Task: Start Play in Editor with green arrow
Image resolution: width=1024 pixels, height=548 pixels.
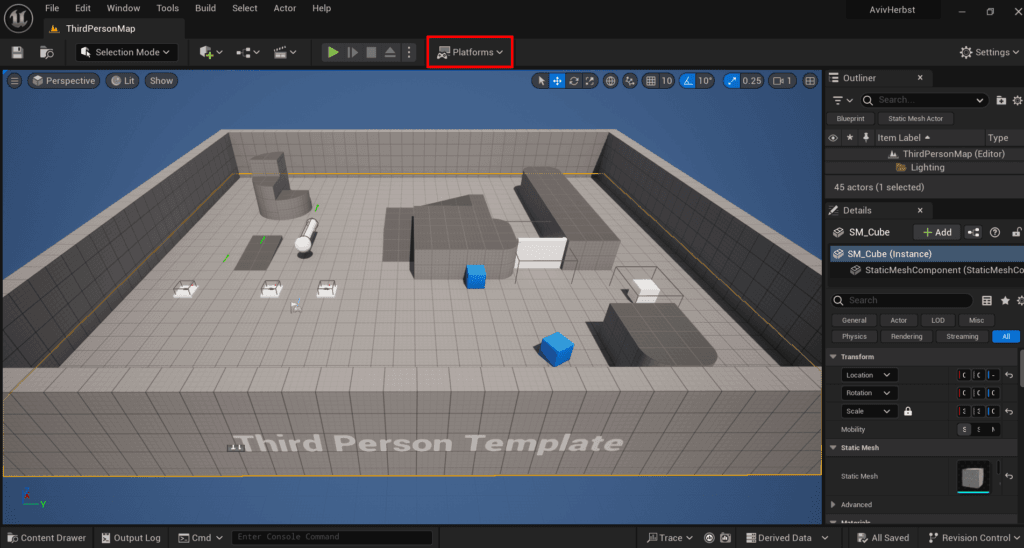Action: click(x=333, y=52)
